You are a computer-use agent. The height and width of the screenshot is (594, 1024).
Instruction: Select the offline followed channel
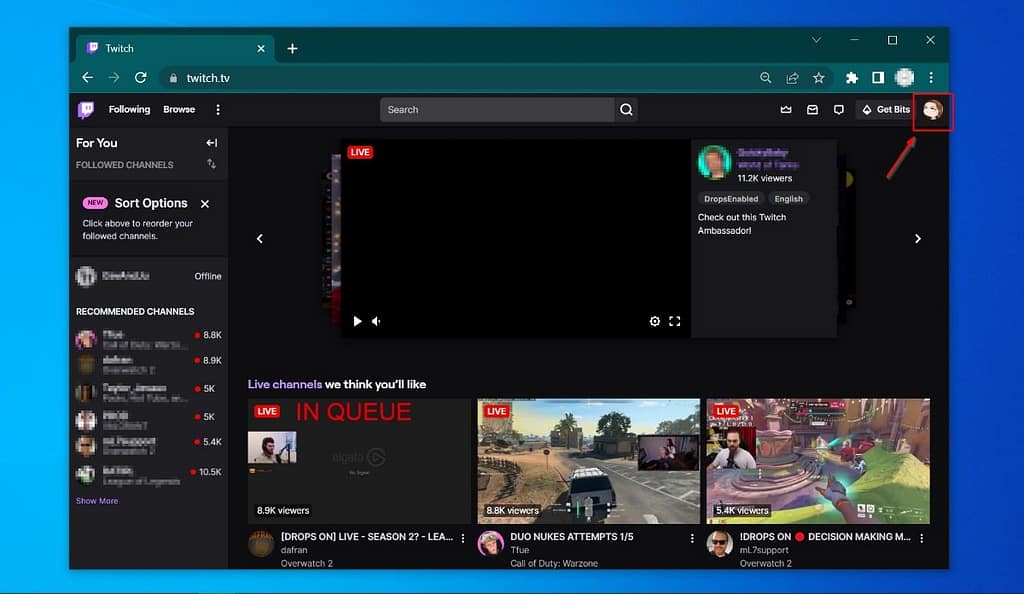pos(149,276)
